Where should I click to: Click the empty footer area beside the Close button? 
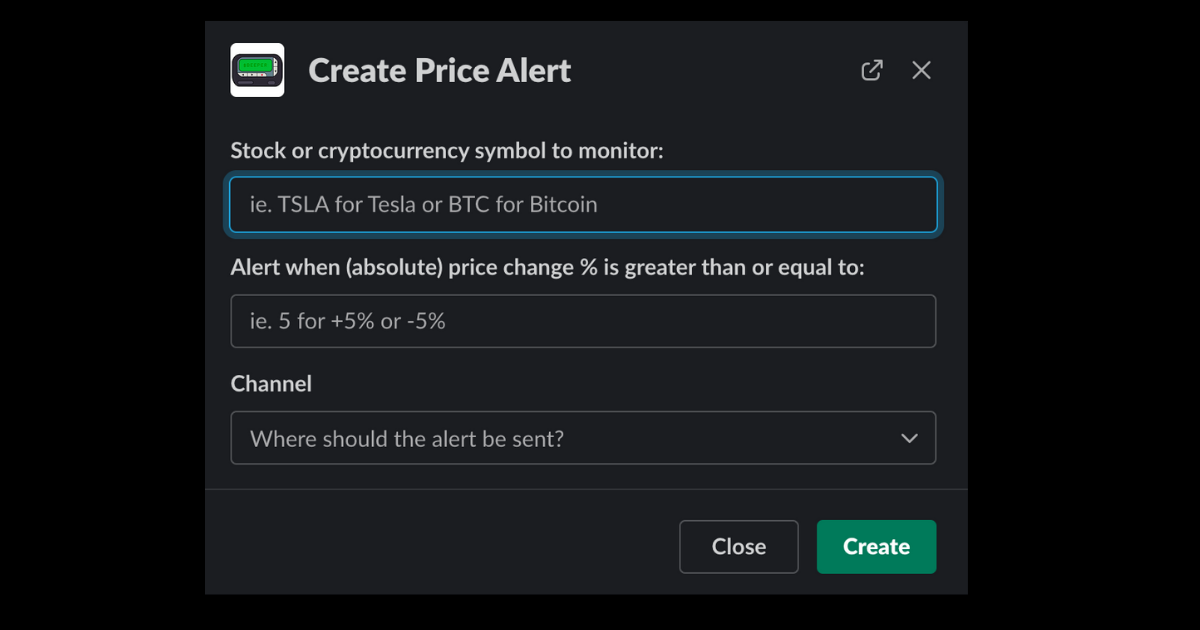[x=440, y=546]
